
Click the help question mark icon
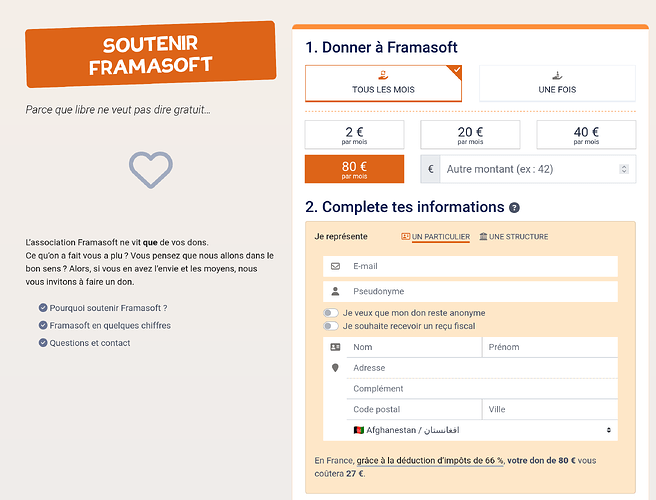514,208
